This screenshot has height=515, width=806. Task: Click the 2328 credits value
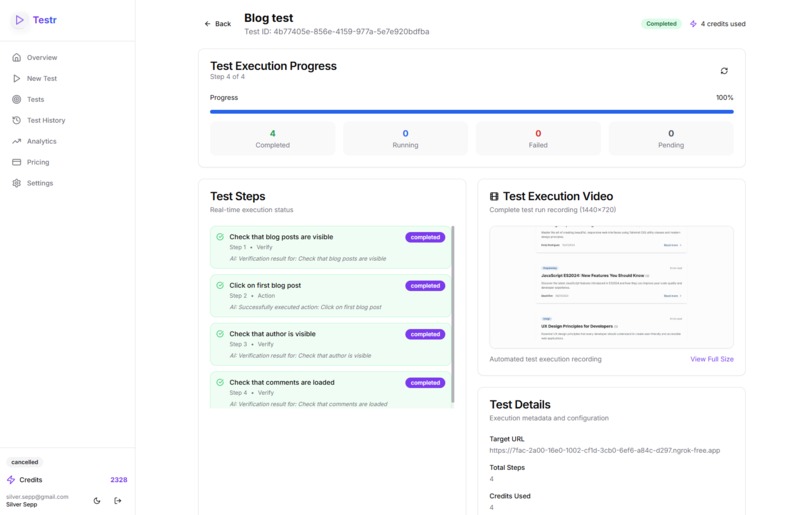pyautogui.click(x=119, y=480)
